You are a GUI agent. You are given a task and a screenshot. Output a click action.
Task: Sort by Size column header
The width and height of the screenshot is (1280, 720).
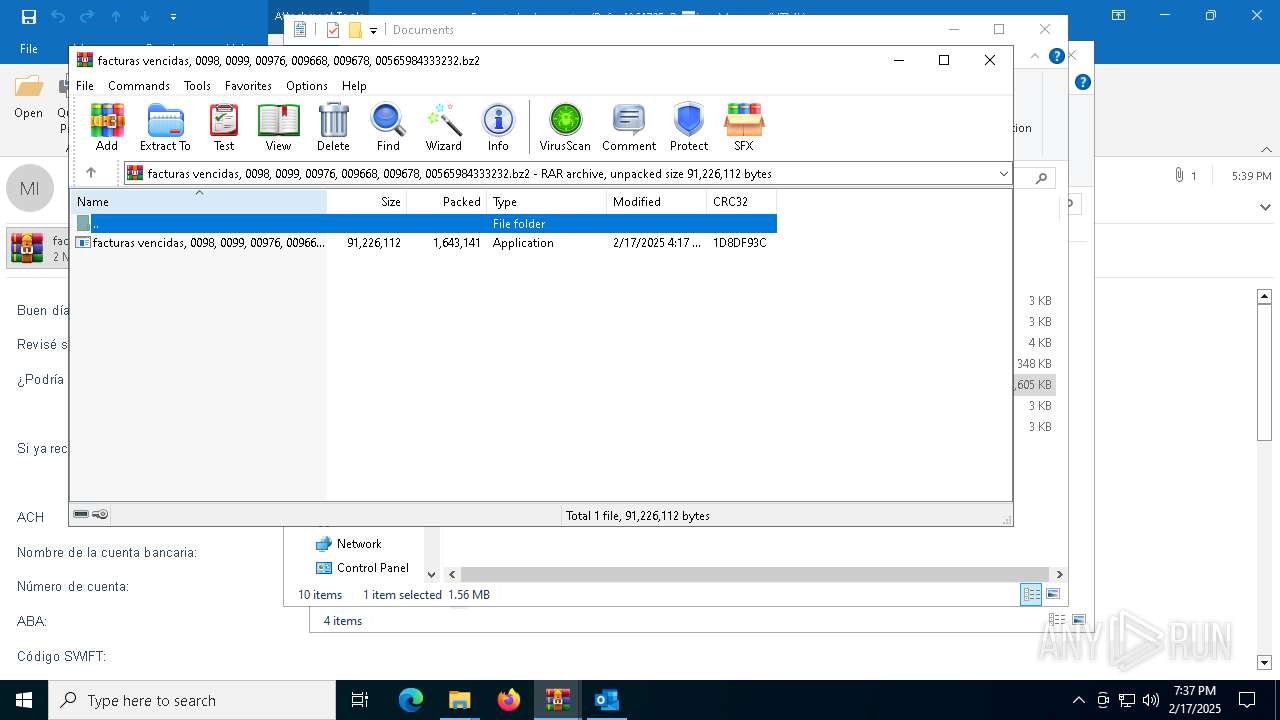pyautogui.click(x=367, y=202)
